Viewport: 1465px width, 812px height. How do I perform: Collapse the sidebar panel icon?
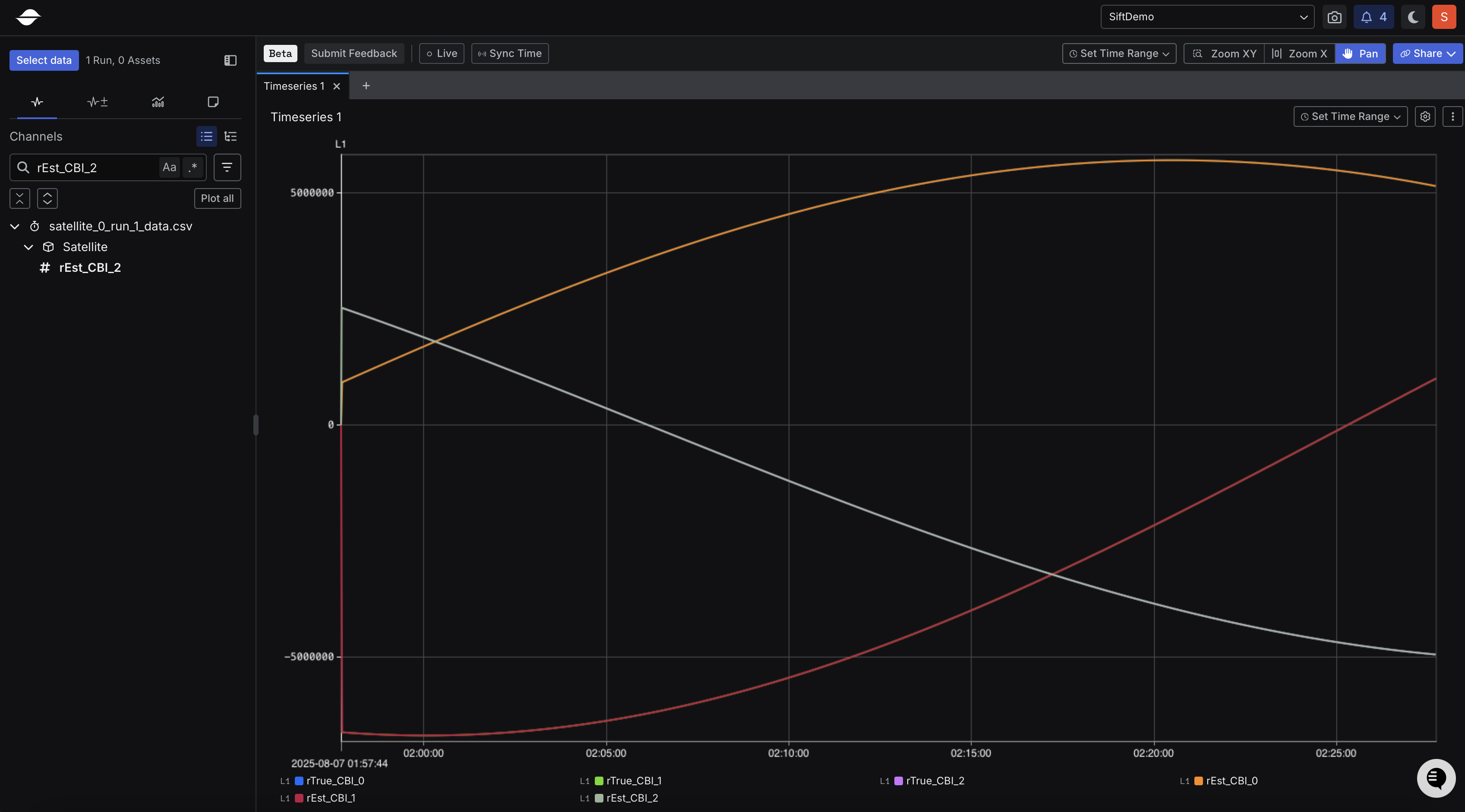tap(230, 60)
